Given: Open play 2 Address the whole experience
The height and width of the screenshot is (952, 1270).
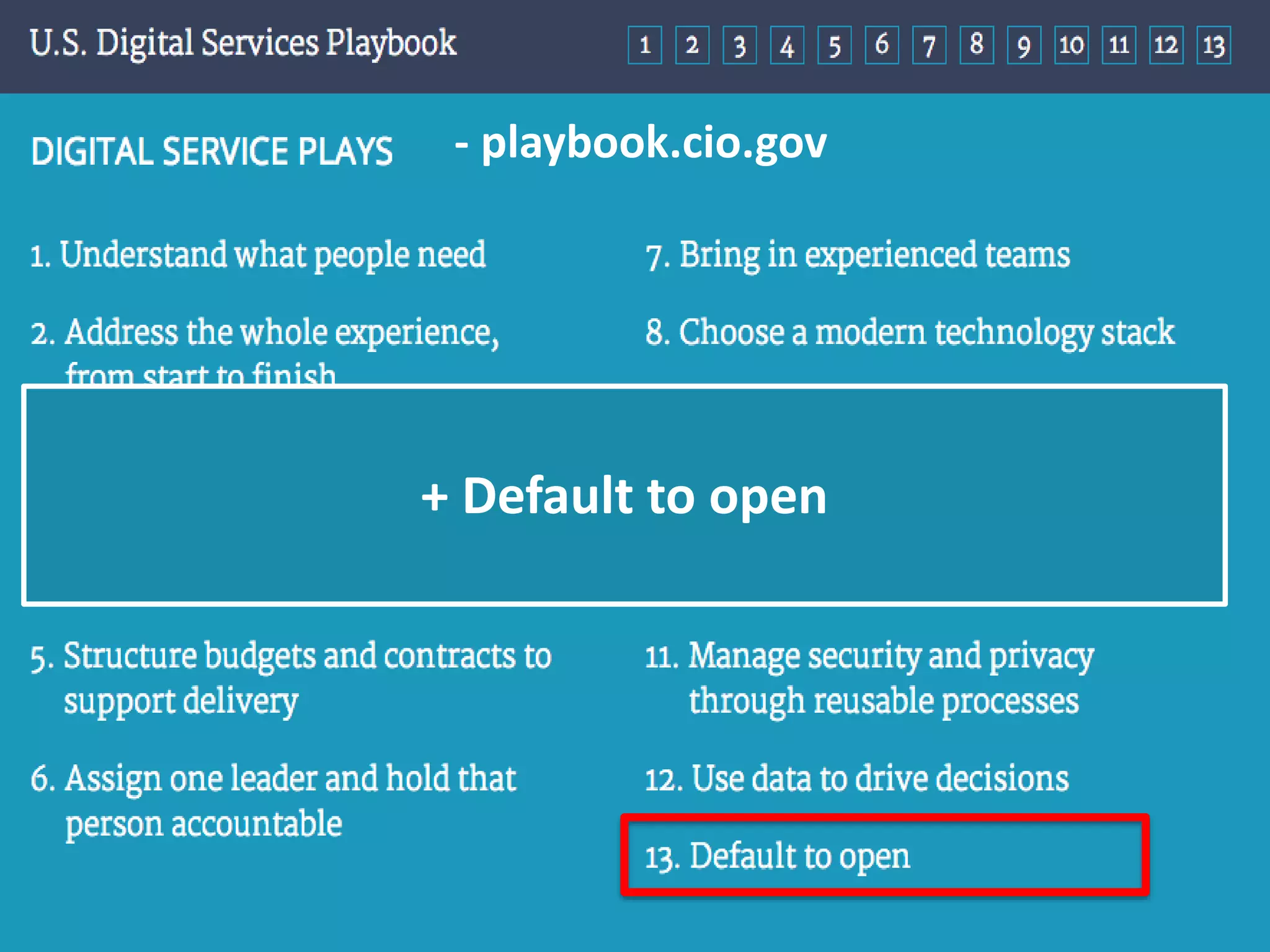Looking at the screenshot, I should click(265, 350).
